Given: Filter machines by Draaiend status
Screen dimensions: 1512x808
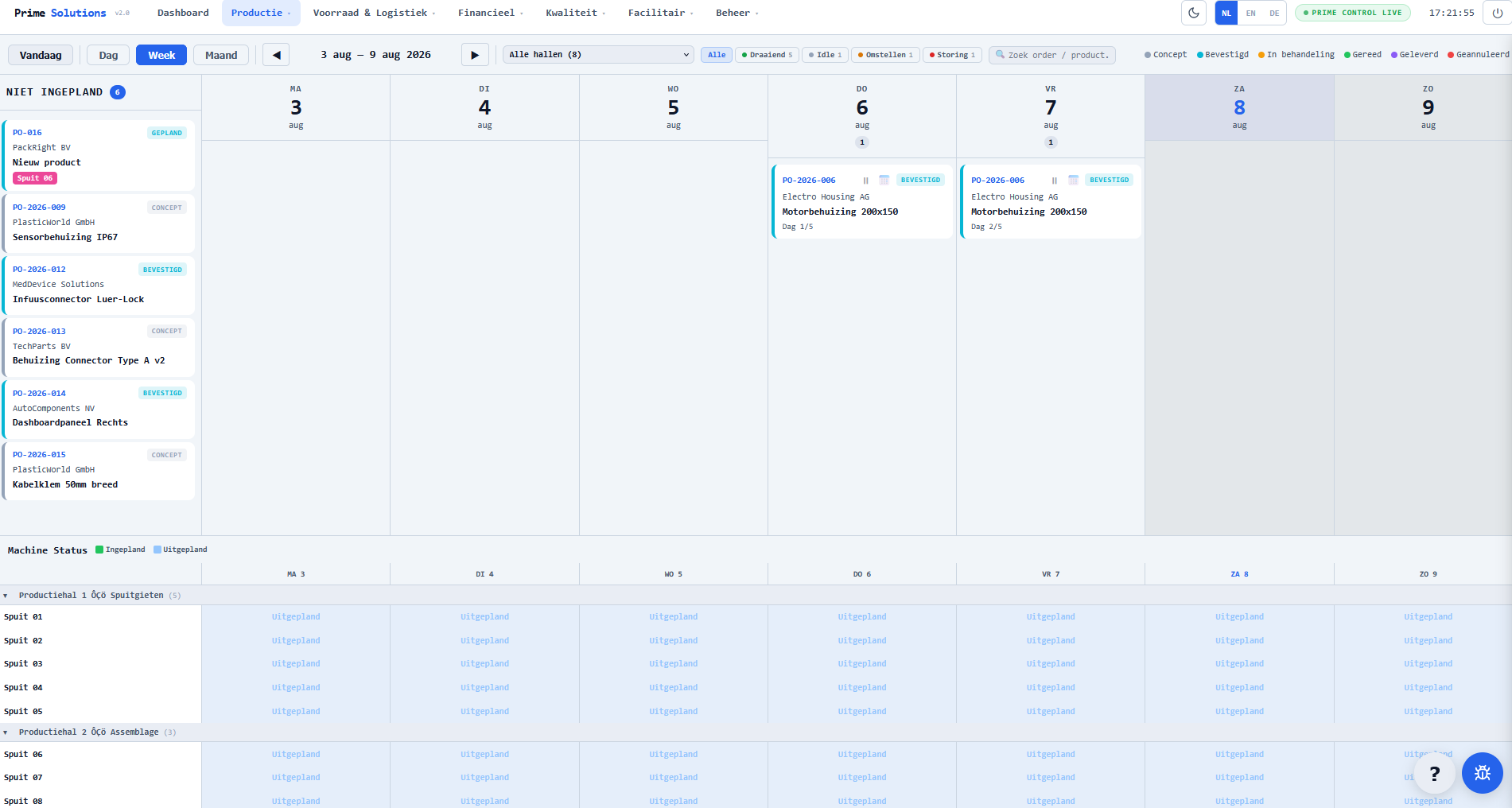Looking at the screenshot, I should pyautogui.click(x=768, y=55).
